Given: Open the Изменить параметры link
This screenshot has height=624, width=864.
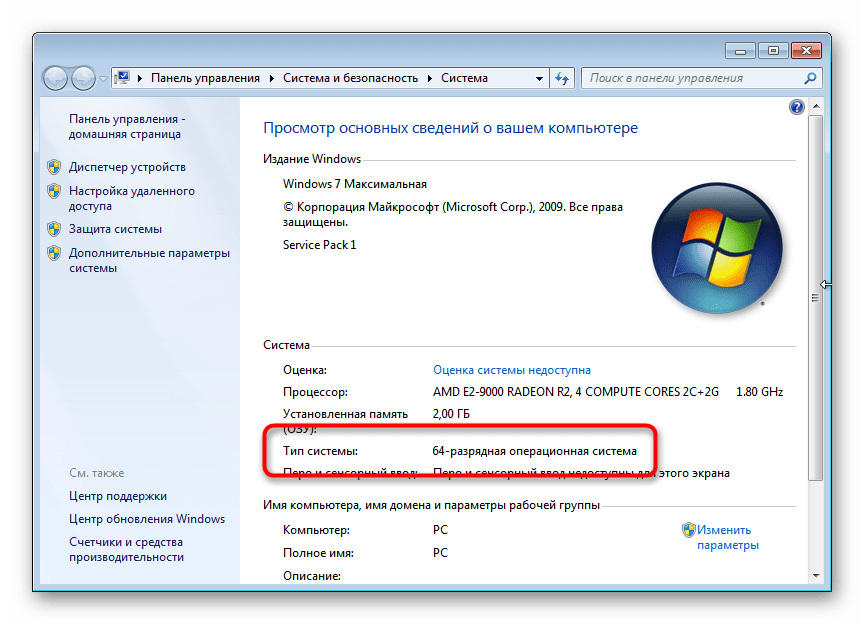Looking at the screenshot, I should (727, 538).
